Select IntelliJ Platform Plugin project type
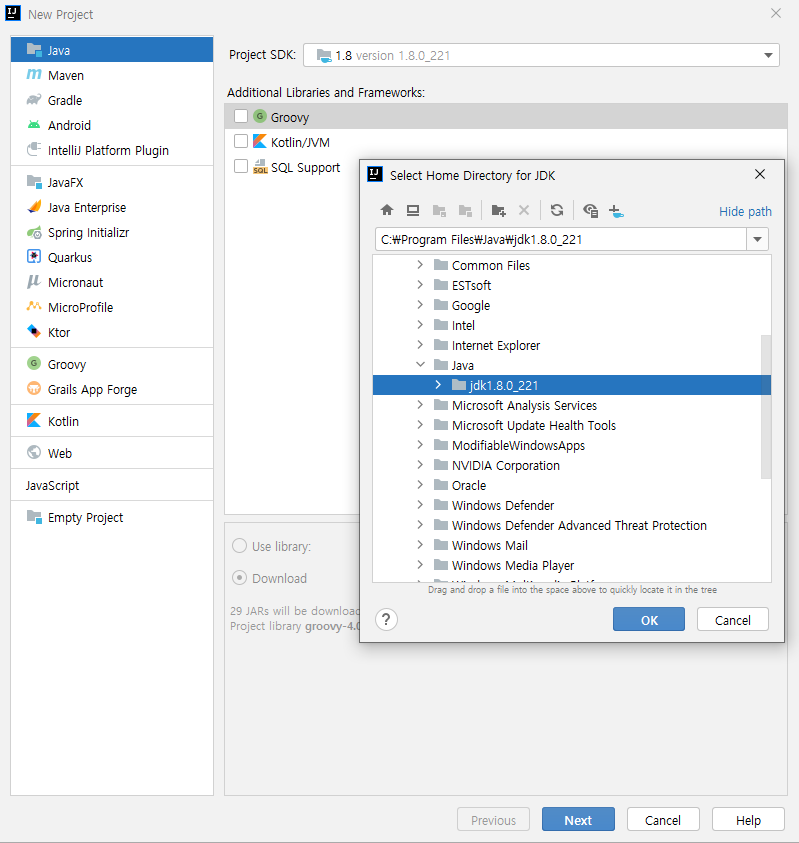799x843 pixels. click(112, 151)
